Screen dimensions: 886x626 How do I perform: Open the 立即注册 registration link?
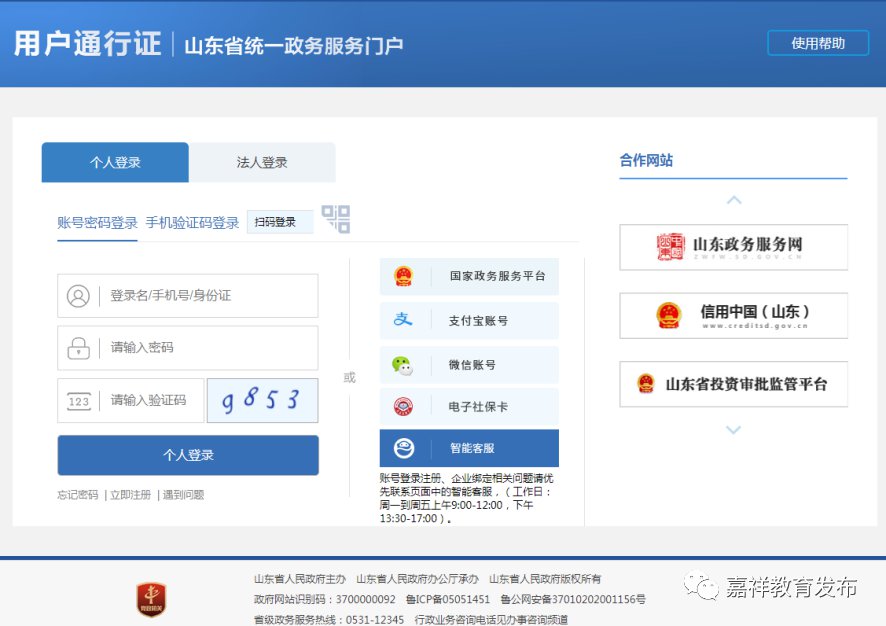[130, 495]
